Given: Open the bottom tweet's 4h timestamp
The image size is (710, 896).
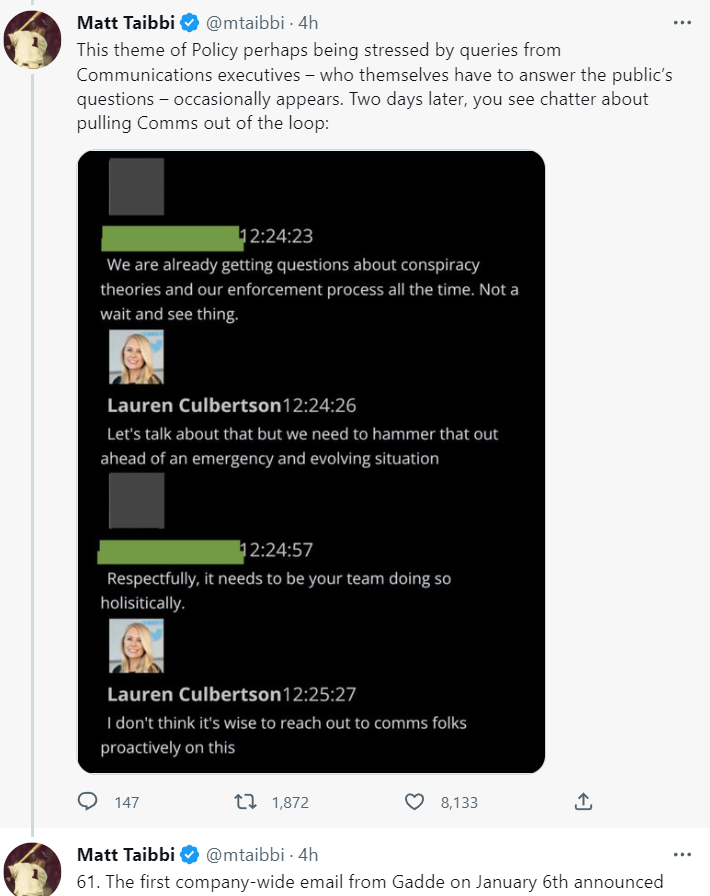Looking at the screenshot, I should (309, 854).
